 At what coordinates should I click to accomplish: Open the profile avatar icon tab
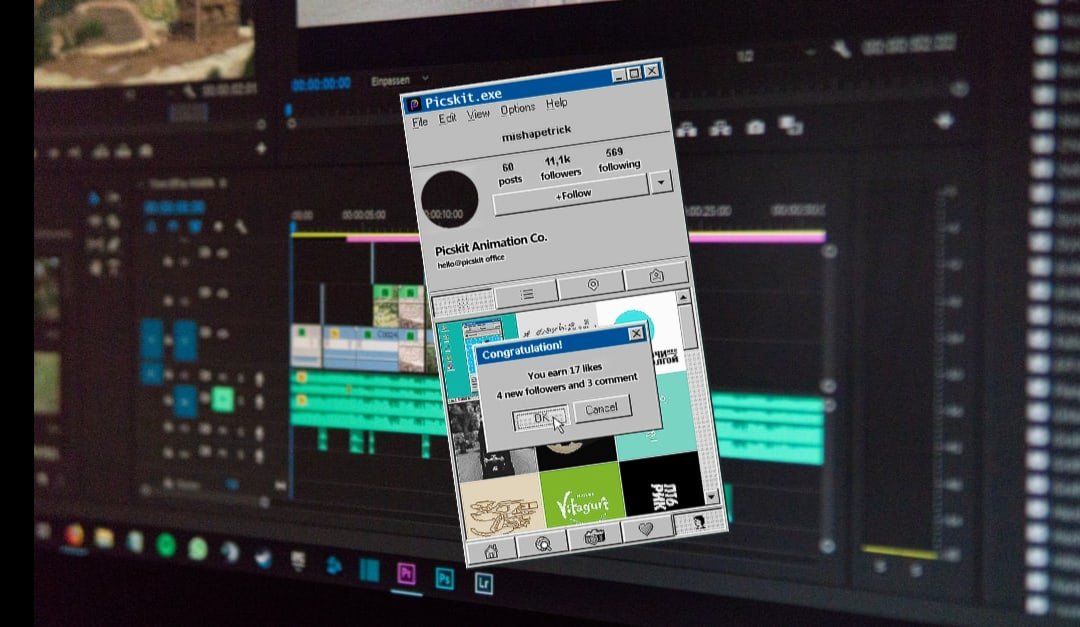pyautogui.click(x=698, y=521)
